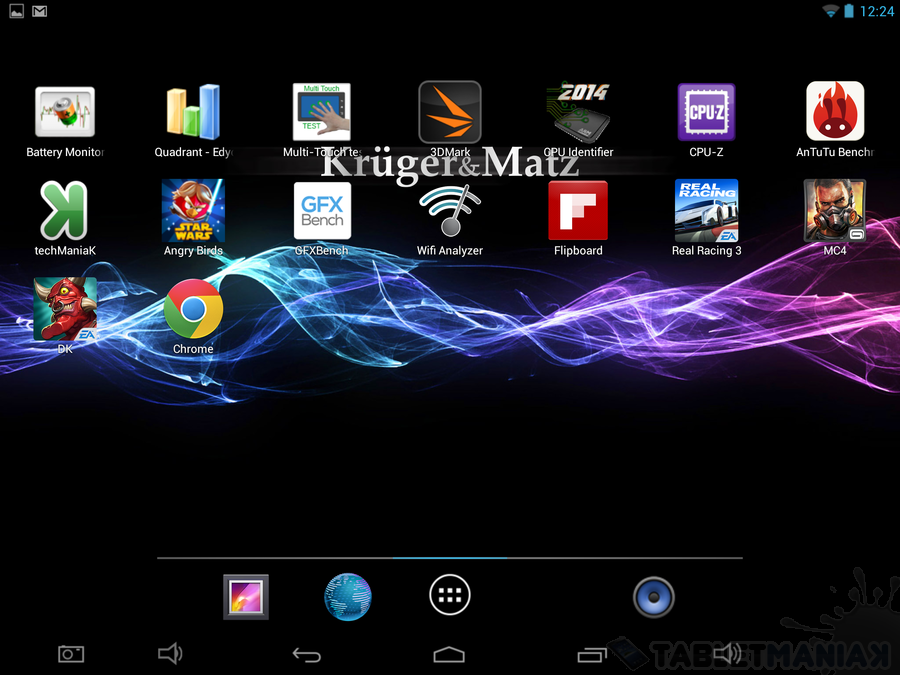Tap the volume down navigation button
Screen dimensions: 900x675
tap(170, 654)
